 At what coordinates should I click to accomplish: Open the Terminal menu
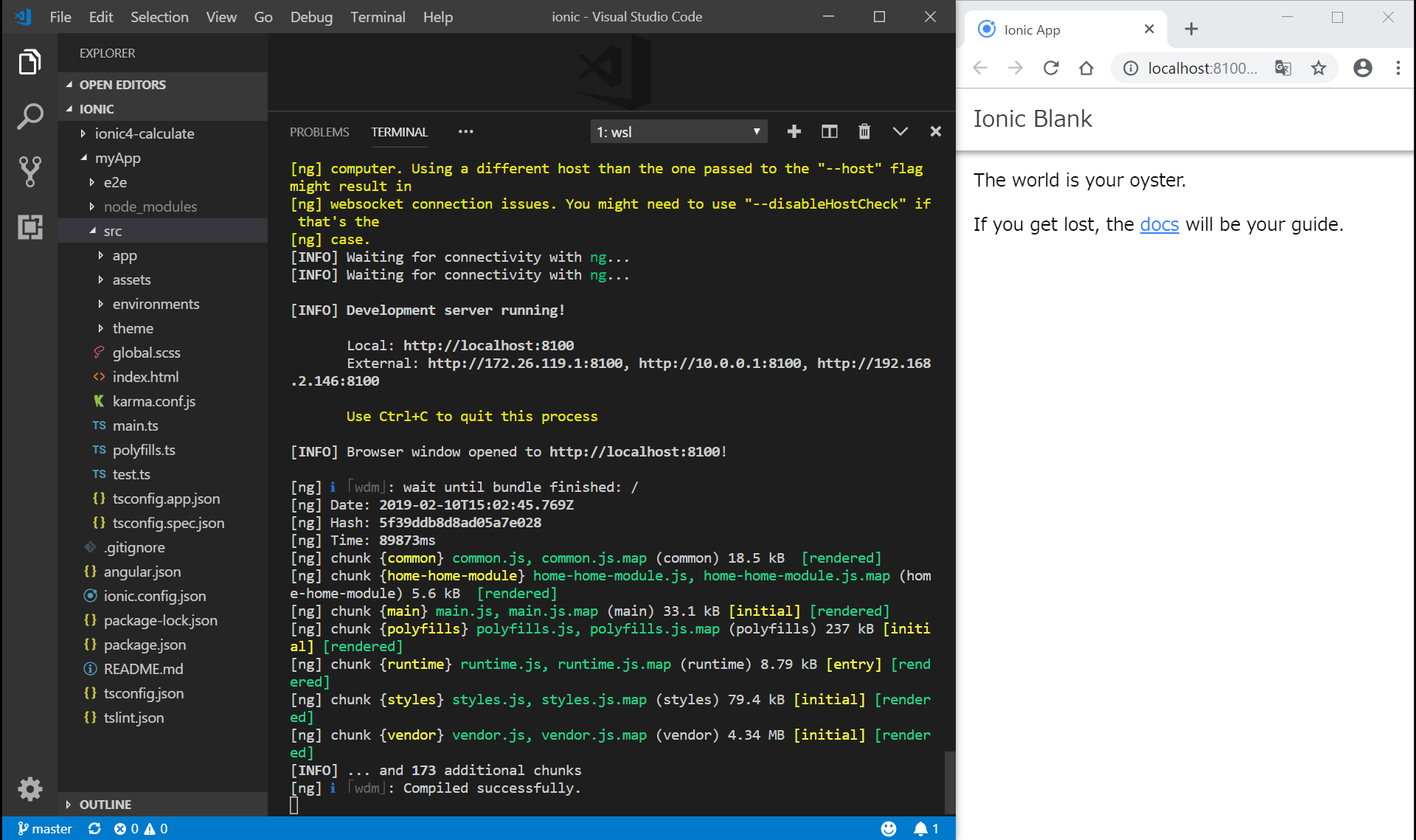pos(377,17)
